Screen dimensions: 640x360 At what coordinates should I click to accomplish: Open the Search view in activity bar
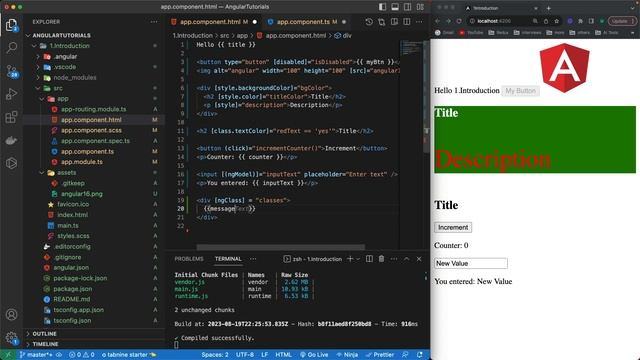point(11,48)
